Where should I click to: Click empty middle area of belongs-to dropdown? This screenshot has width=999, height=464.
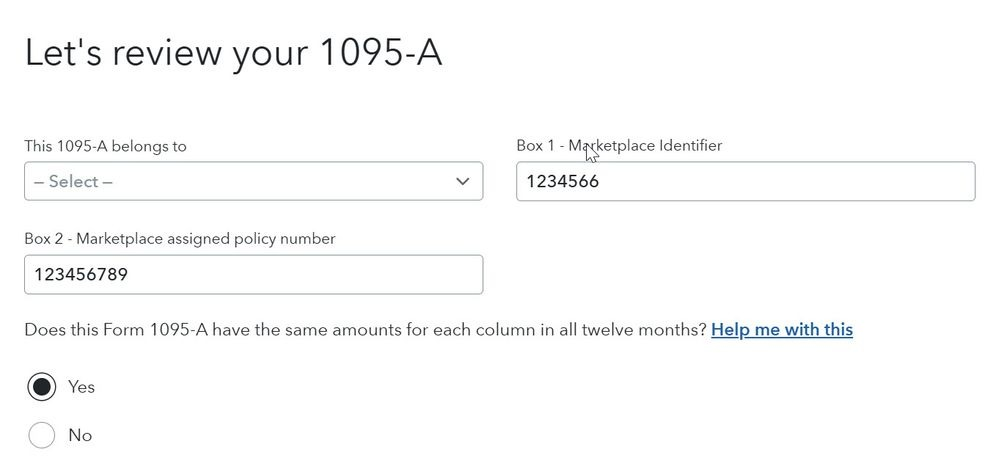(280, 182)
